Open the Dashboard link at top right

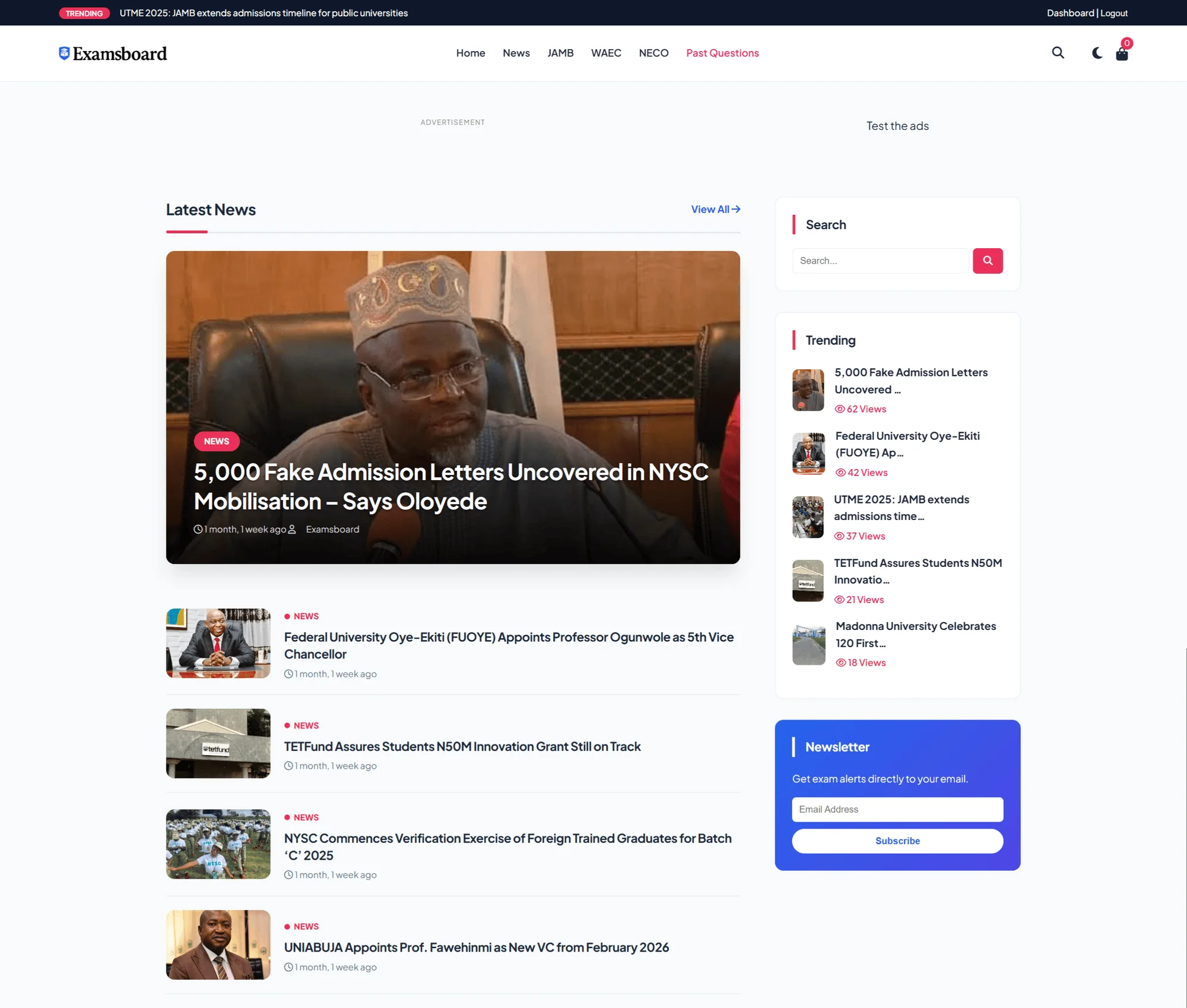(x=1070, y=12)
